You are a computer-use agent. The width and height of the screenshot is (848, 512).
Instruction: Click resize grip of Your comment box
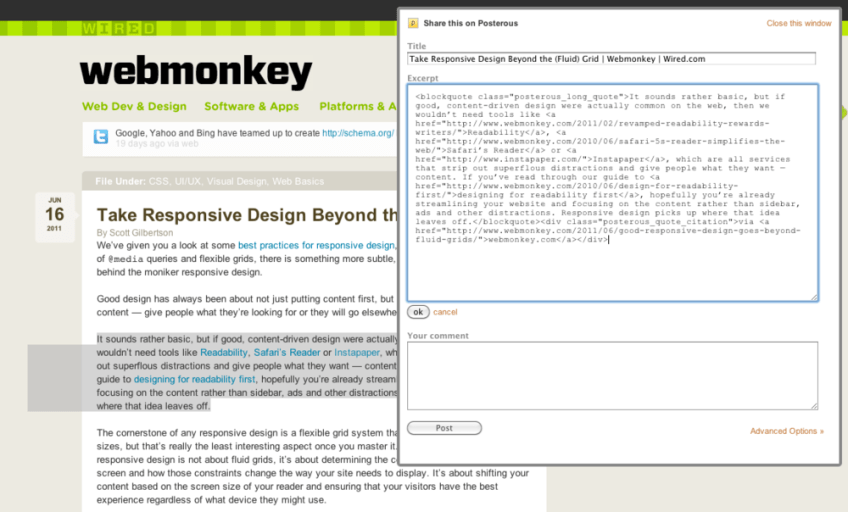coord(813,405)
